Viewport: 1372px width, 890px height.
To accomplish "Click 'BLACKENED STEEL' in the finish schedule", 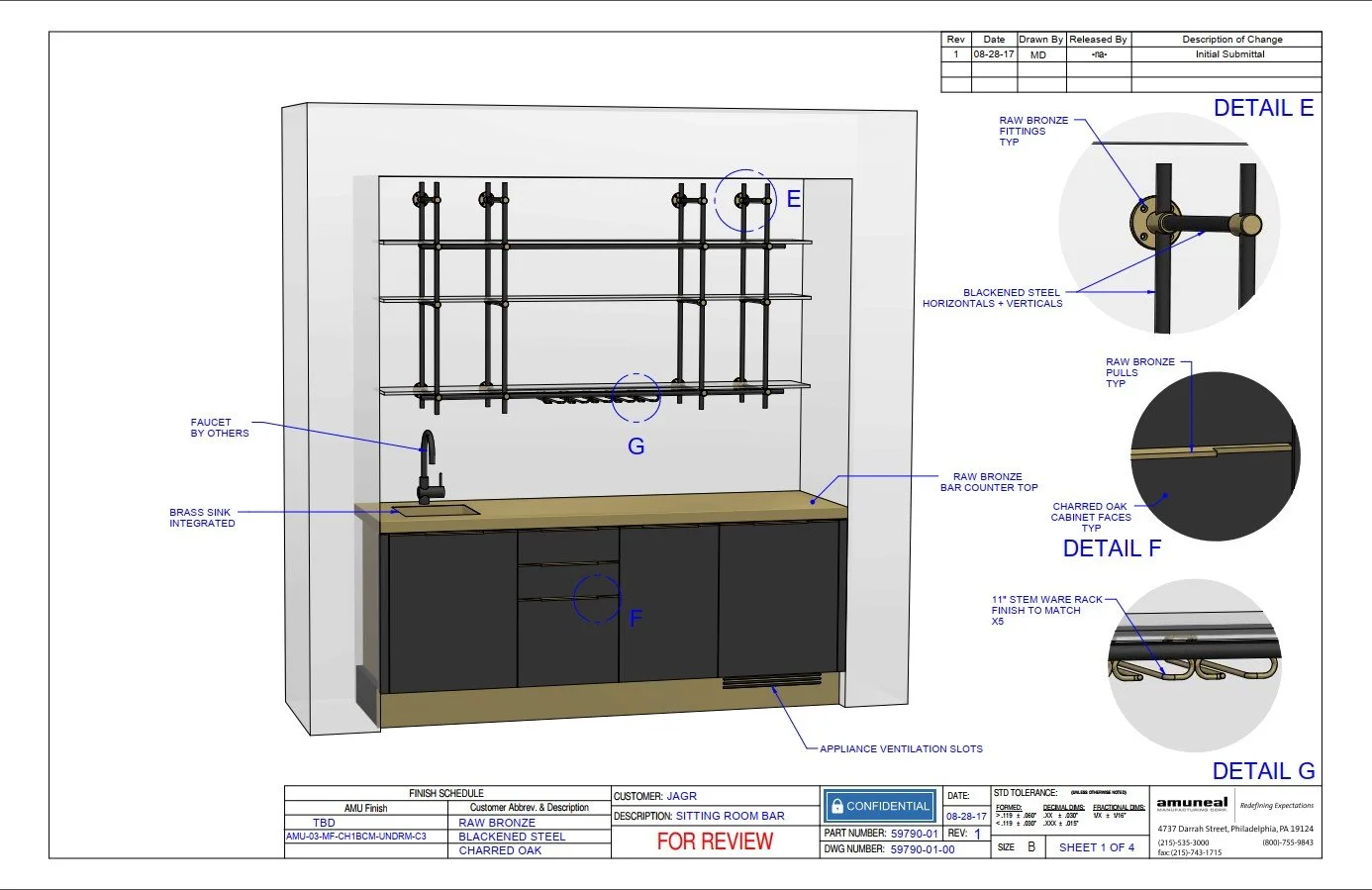I will tap(512, 837).
